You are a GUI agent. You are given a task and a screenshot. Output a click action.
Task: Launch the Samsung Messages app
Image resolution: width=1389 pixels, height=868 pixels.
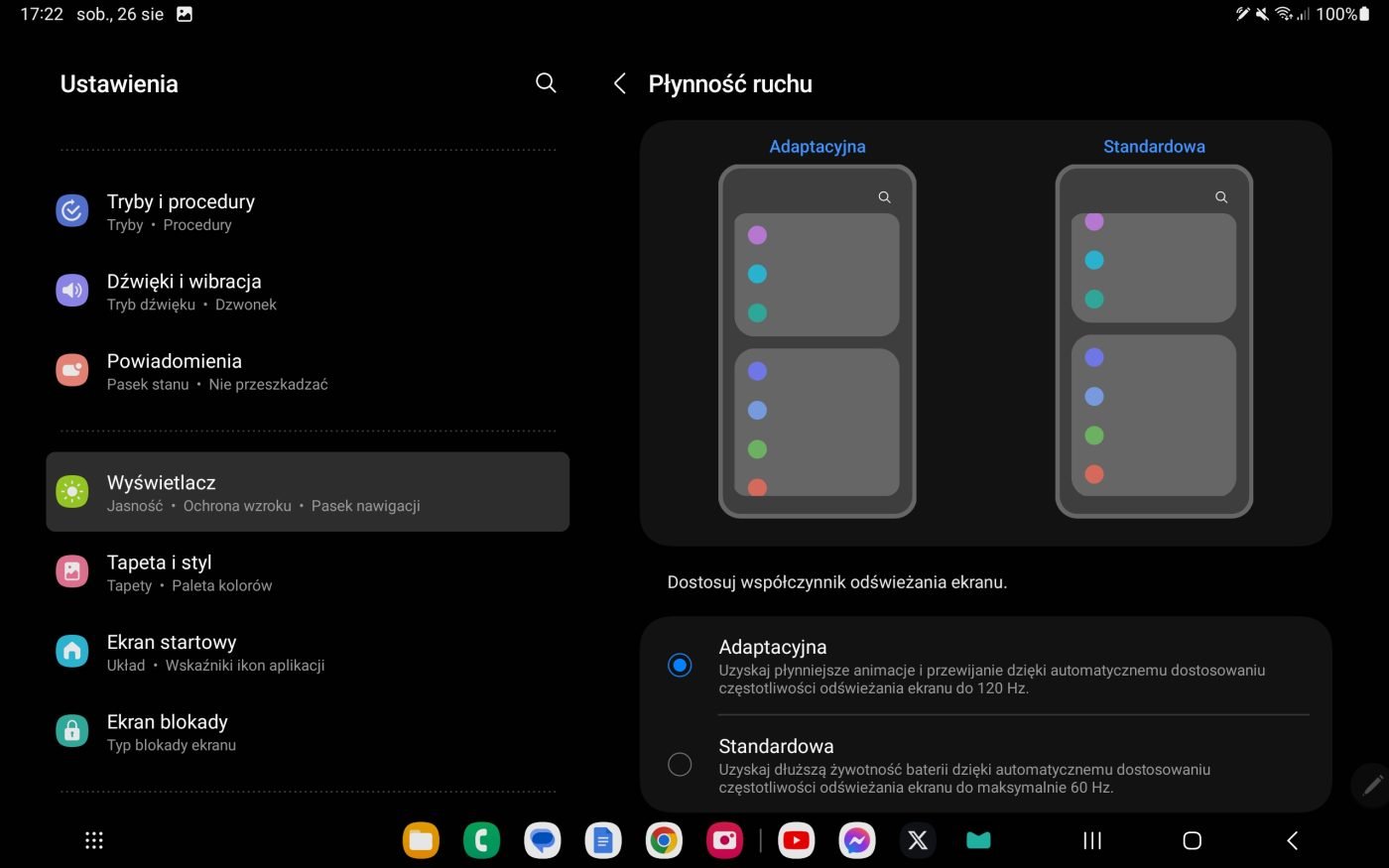click(542, 840)
